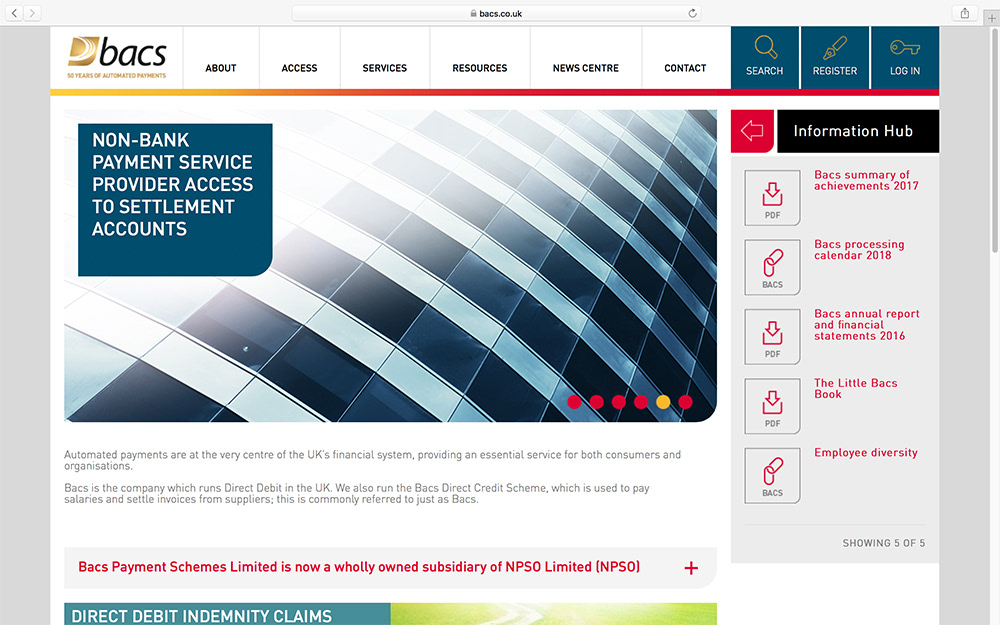Open Employee diversity link icon
Image resolution: width=1000 pixels, height=625 pixels.
[x=772, y=476]
